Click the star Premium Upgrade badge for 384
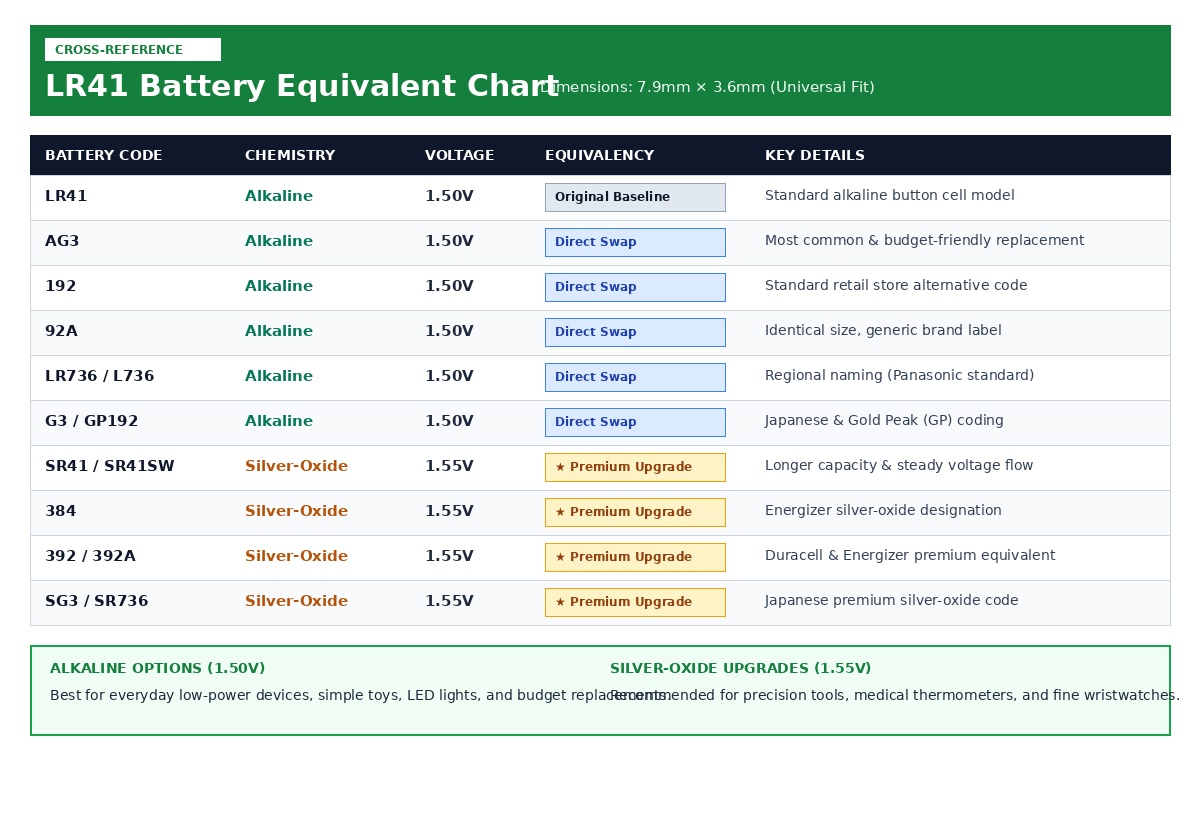The height and width of the screenshot is (820, 1200). pyautogui.click(x=635, y=512)
